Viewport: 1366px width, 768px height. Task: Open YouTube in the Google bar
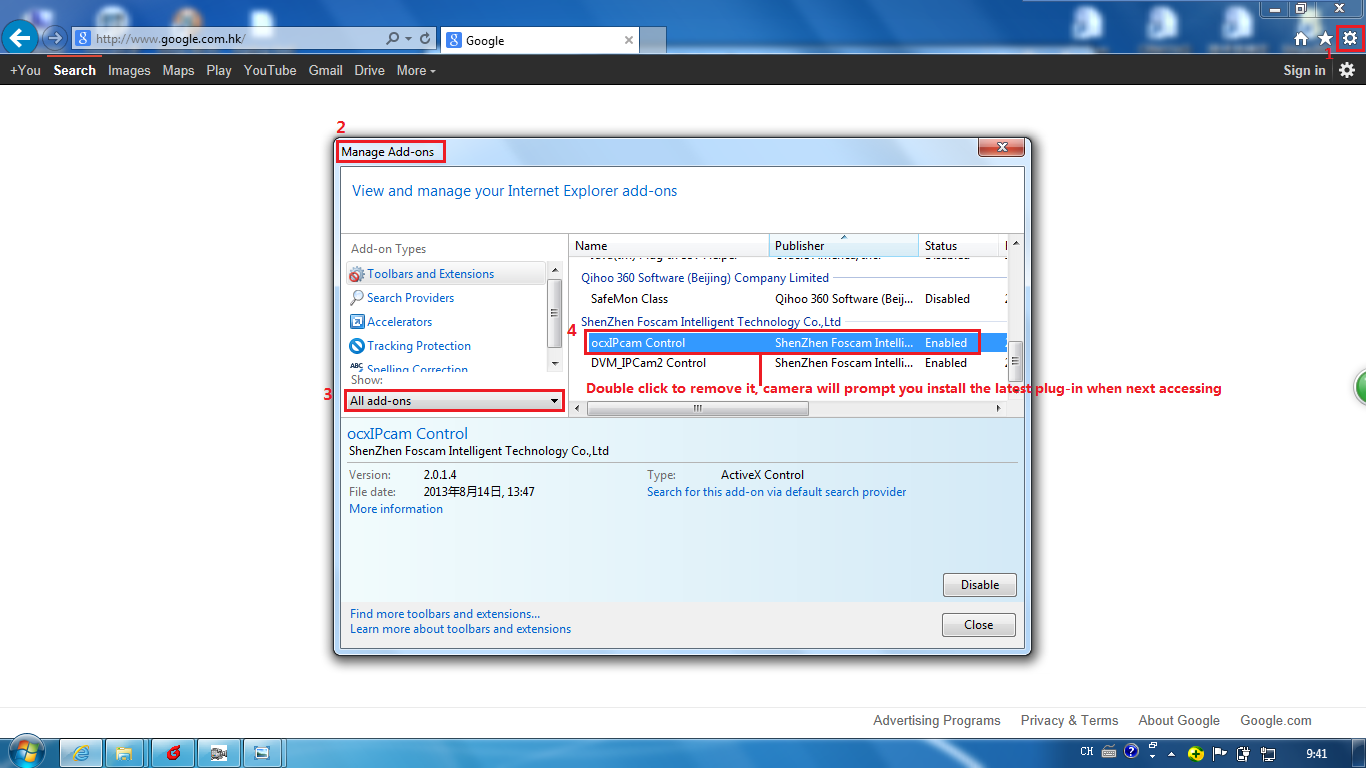[x=270, y=70]
